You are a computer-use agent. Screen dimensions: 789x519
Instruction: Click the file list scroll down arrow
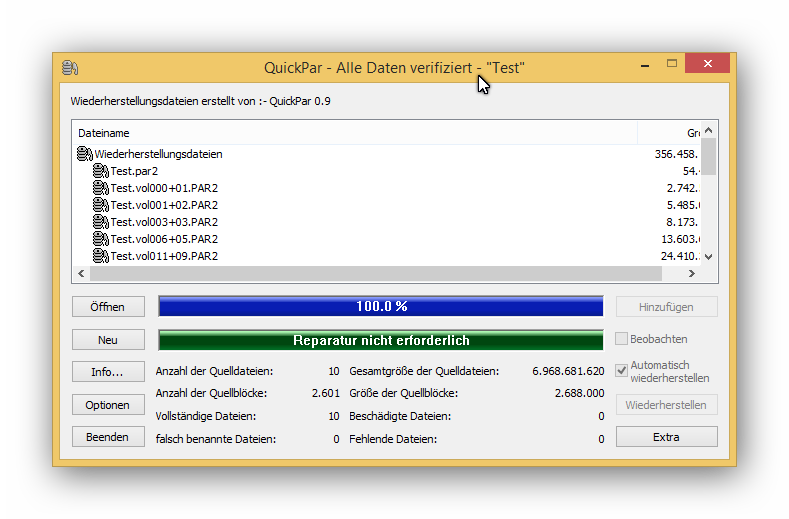pos(709,257)
